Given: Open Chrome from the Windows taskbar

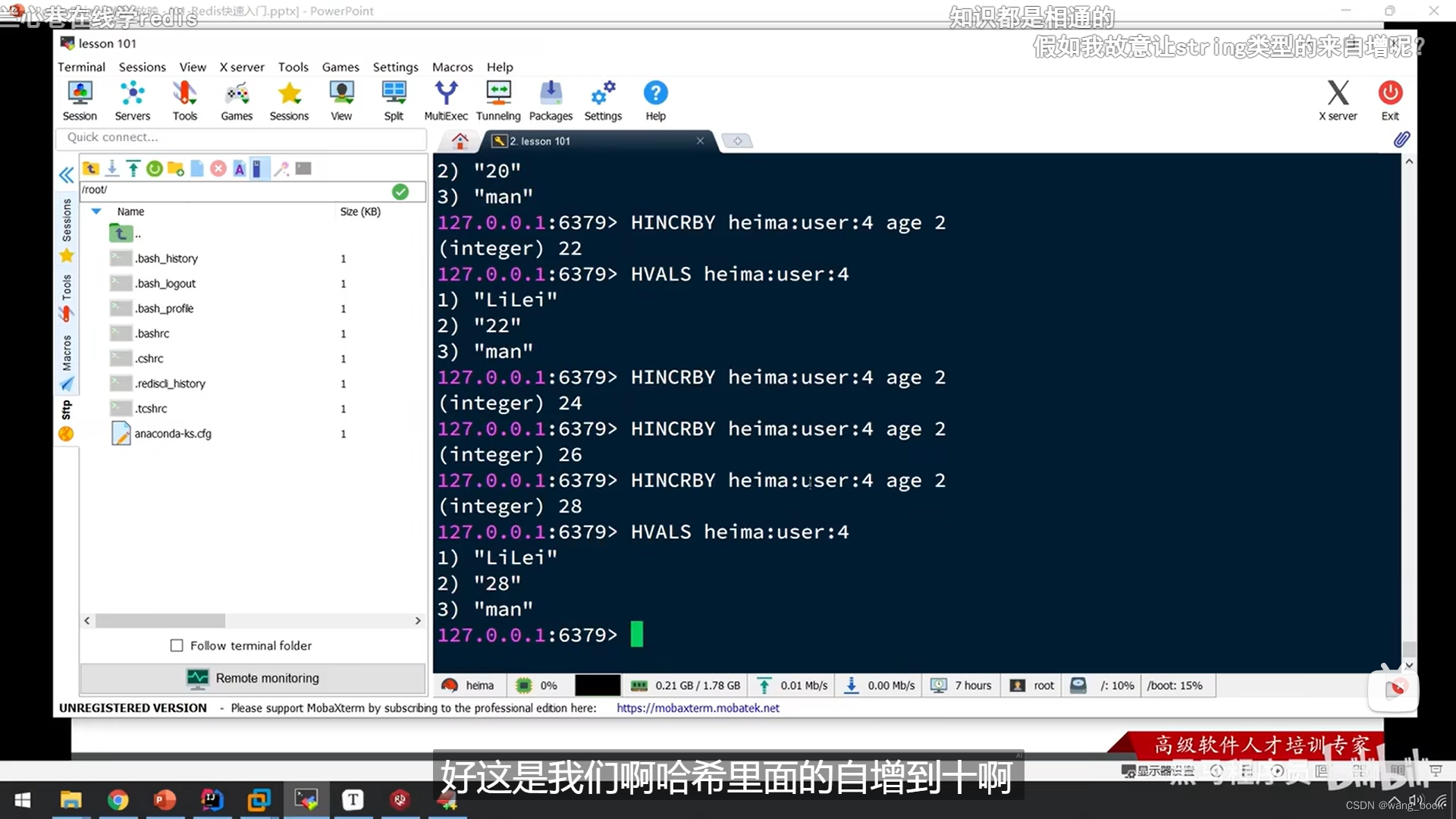Looking at the screenshot, I should point(118,799).
